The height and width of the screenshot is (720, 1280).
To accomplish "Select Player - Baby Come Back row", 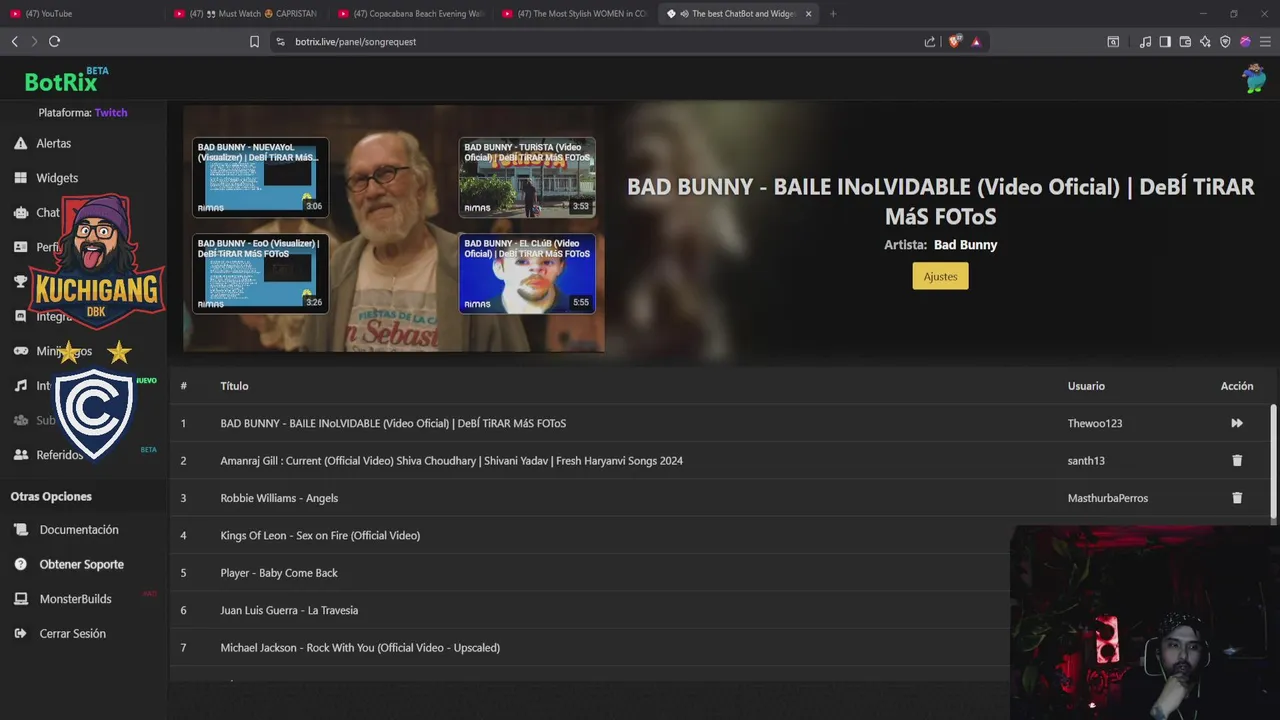I will point(279,573).
